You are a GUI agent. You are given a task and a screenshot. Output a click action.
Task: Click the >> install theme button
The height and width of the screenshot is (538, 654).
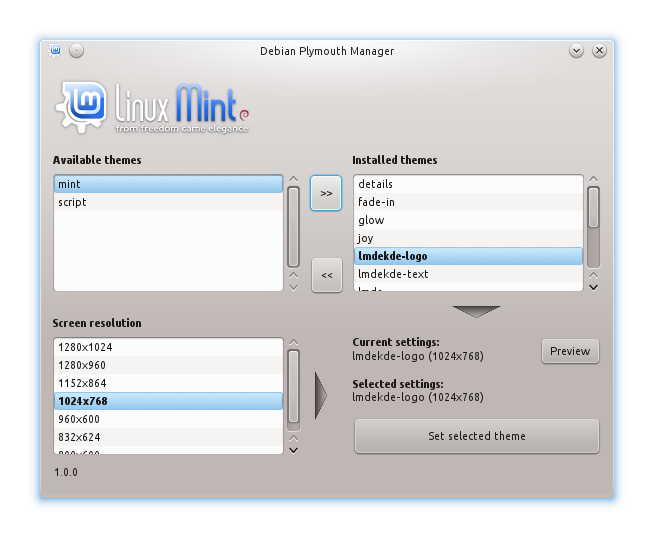[x=326, y=193]
